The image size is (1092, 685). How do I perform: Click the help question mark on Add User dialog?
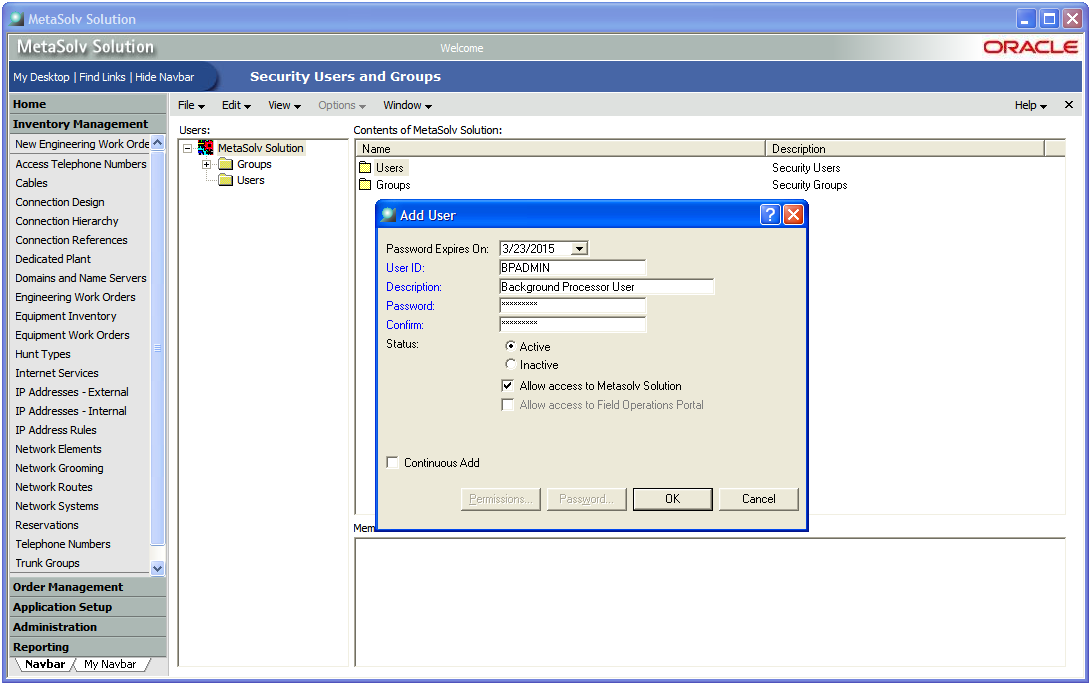[769, 214]
